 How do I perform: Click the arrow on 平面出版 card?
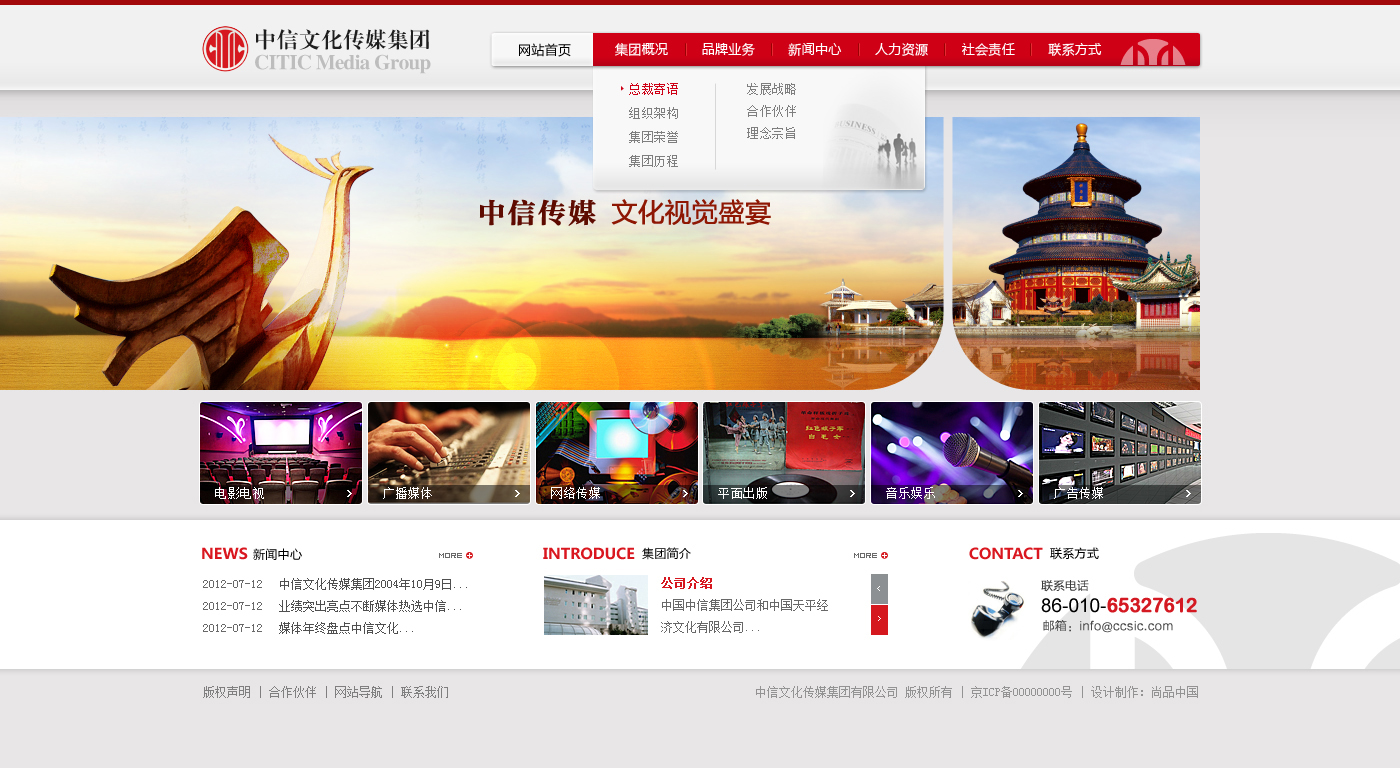[852, 493]
